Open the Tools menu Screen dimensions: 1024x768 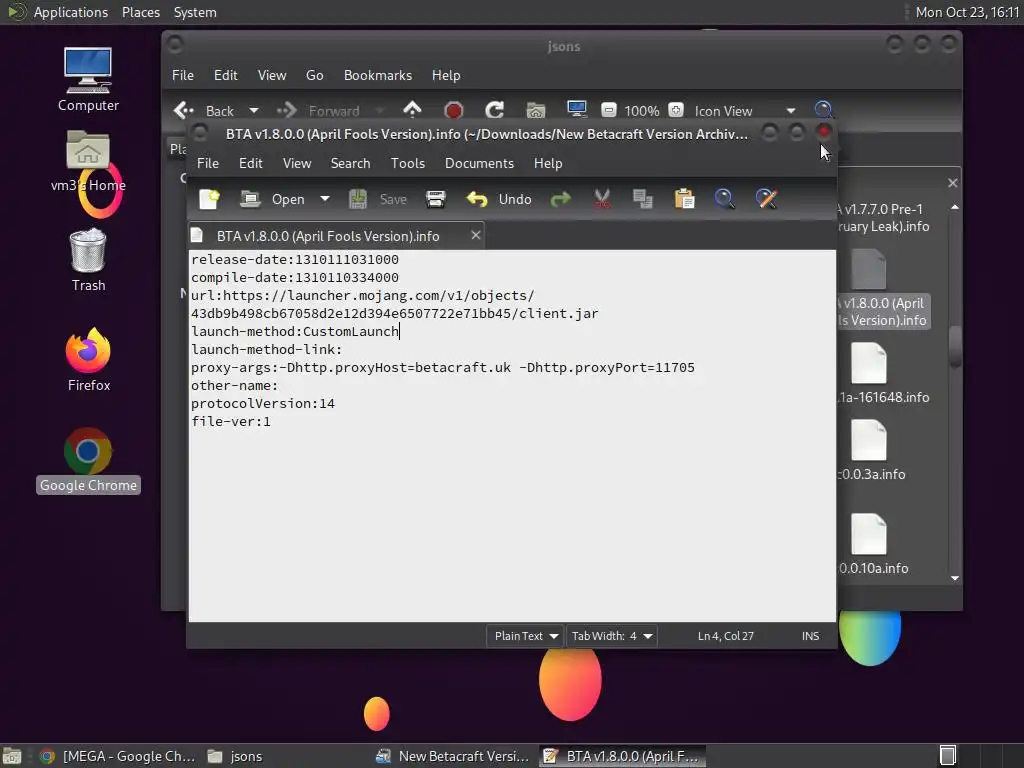(408, 163)
